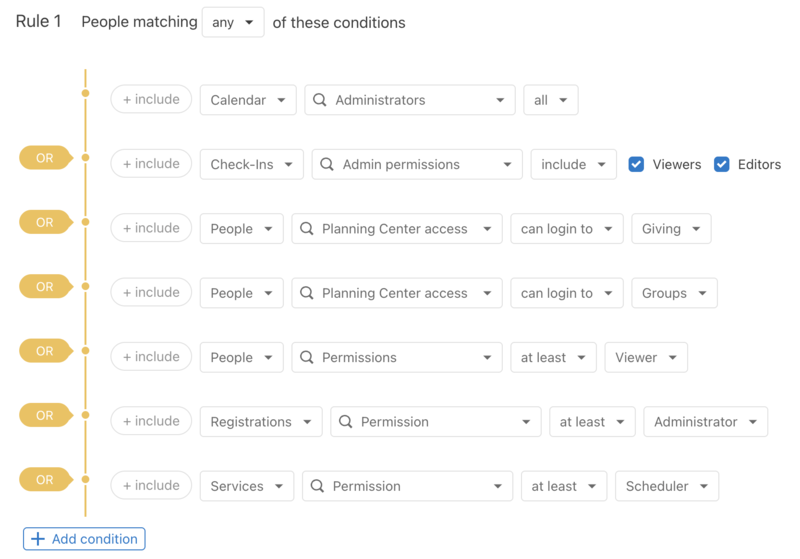
Task: Click the search icon in the Administrators field
Action: [x=320, y=100]
